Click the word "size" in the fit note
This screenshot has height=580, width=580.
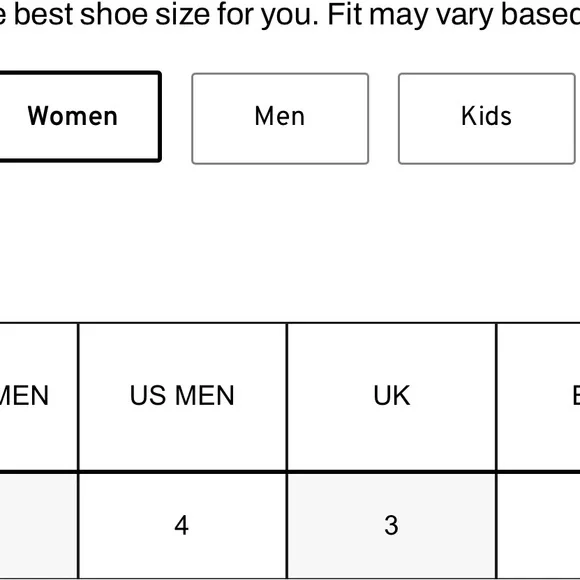(x=182, y=14)
